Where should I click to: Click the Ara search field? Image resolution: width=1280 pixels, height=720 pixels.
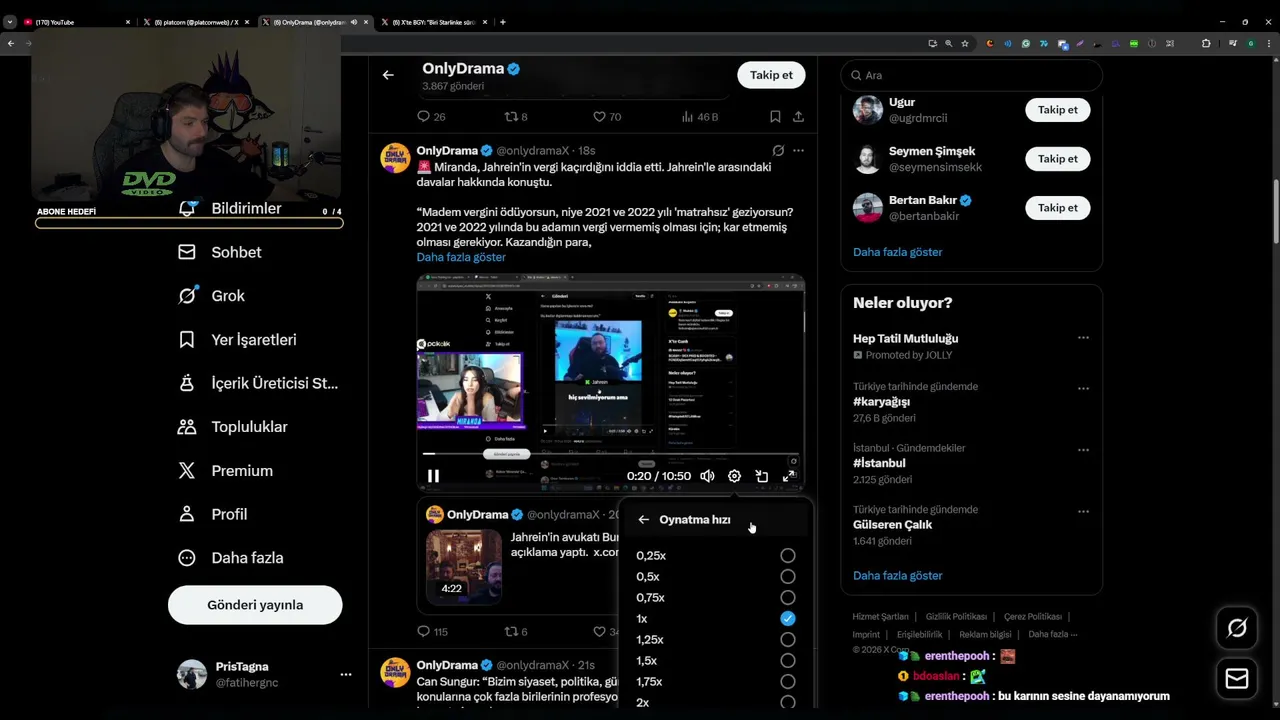point(971,75)
